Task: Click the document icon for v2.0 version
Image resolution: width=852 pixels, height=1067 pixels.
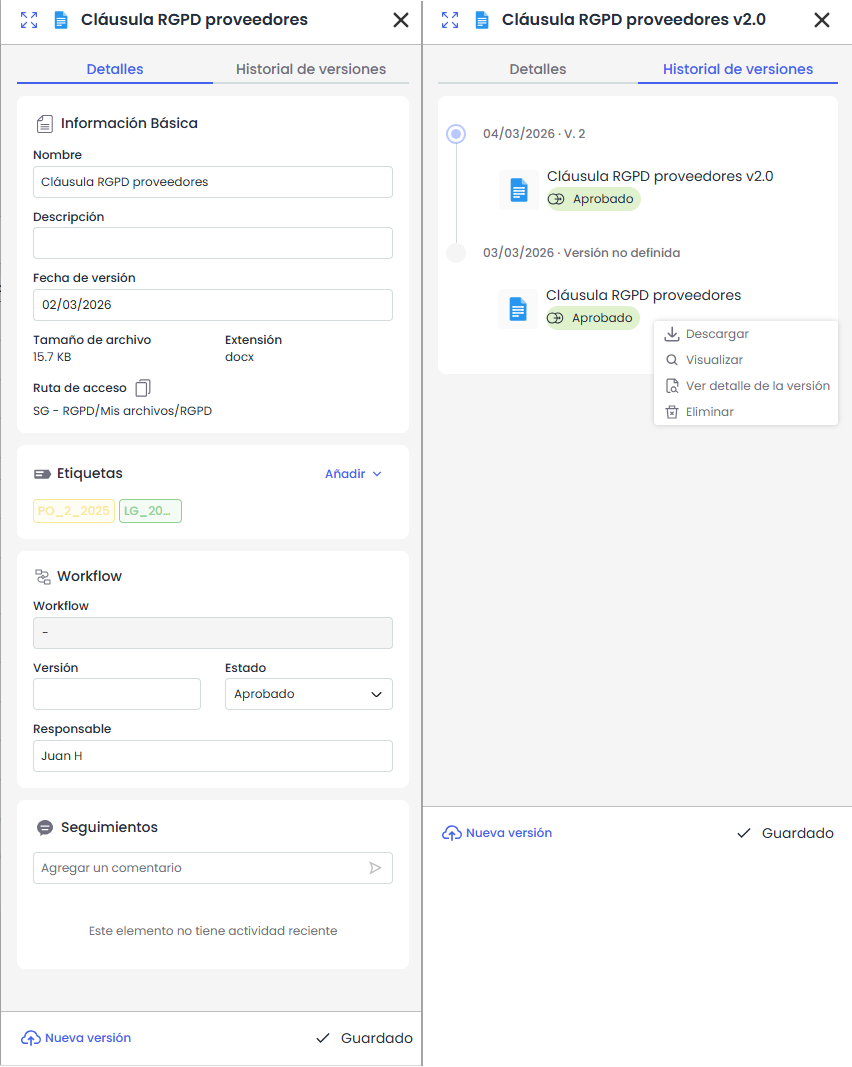Action: 518,189
